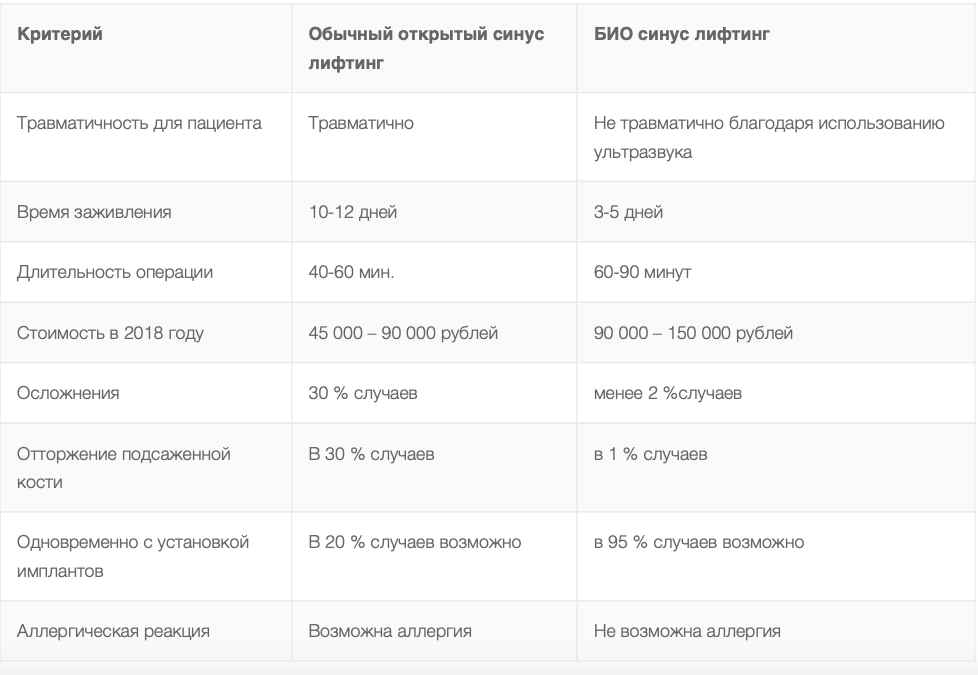Click the 45 000 – 90 000 рублей price
The height and width of the screenshot is (675, 978).
(x=403, y=333)
